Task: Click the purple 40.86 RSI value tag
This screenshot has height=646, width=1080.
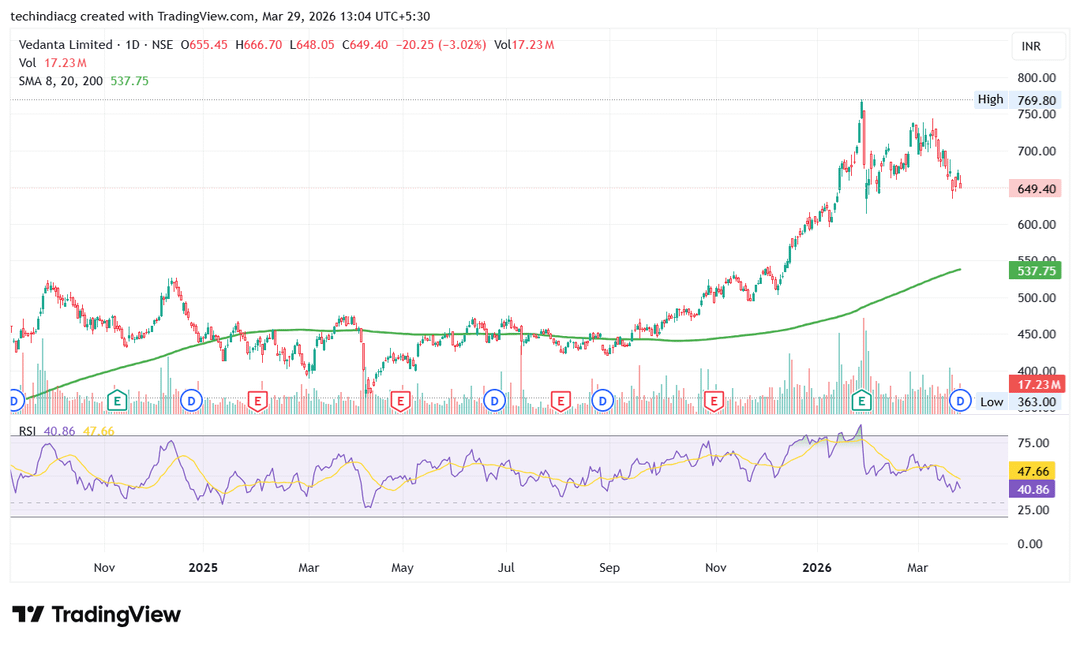Action: tap(1032, 489)
